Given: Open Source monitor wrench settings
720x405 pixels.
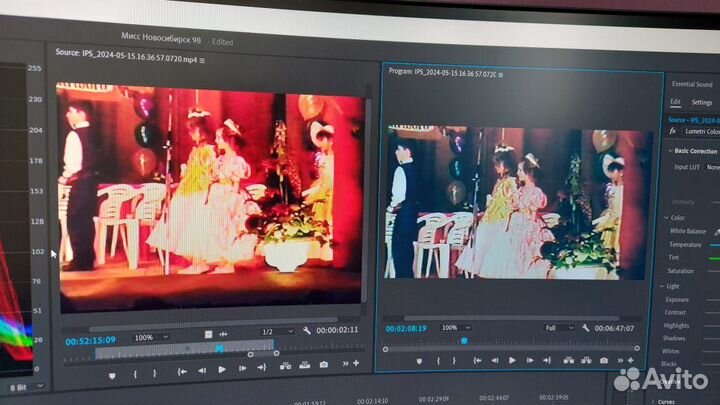Looking at the screenshot, I should [307, 332].
